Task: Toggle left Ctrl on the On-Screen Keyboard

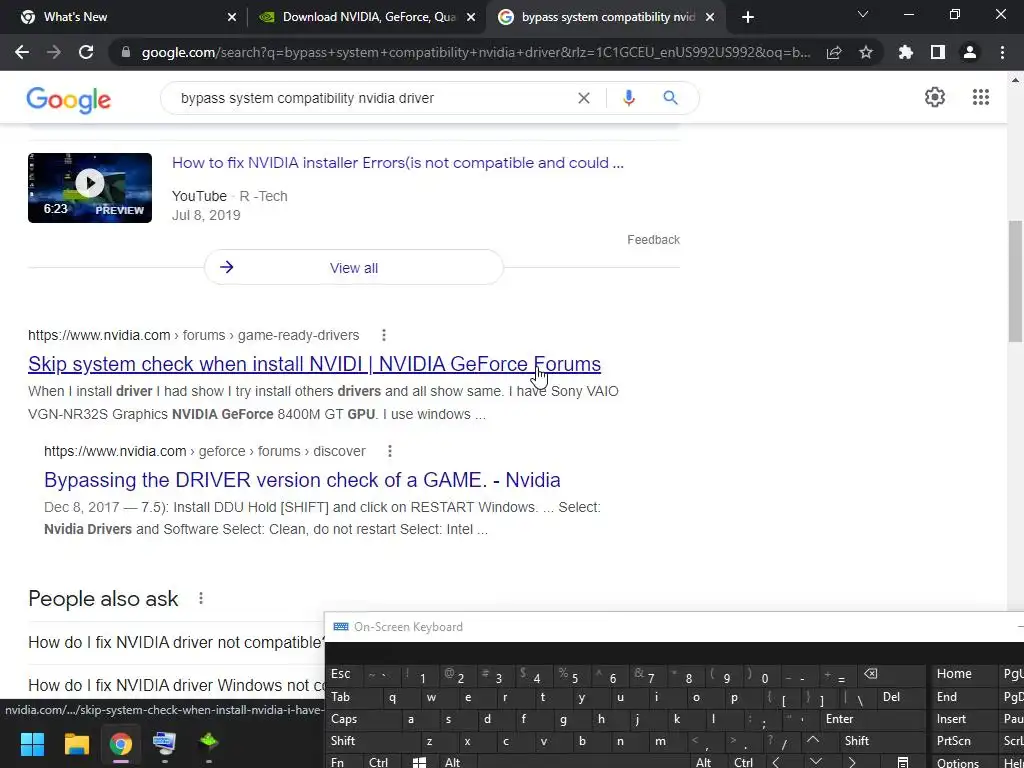Action: (x=379, y=761)
